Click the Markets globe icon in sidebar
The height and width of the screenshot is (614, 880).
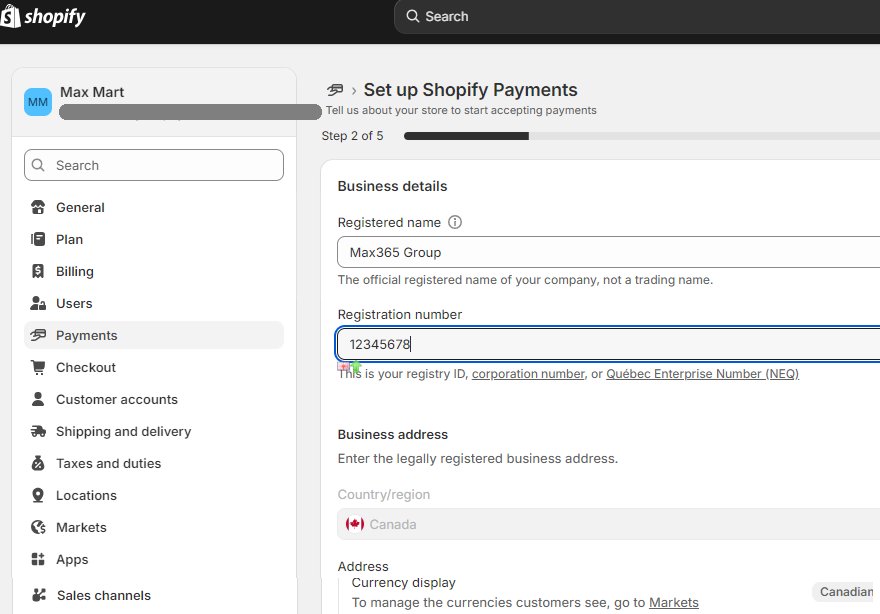(x=38, y=528)
